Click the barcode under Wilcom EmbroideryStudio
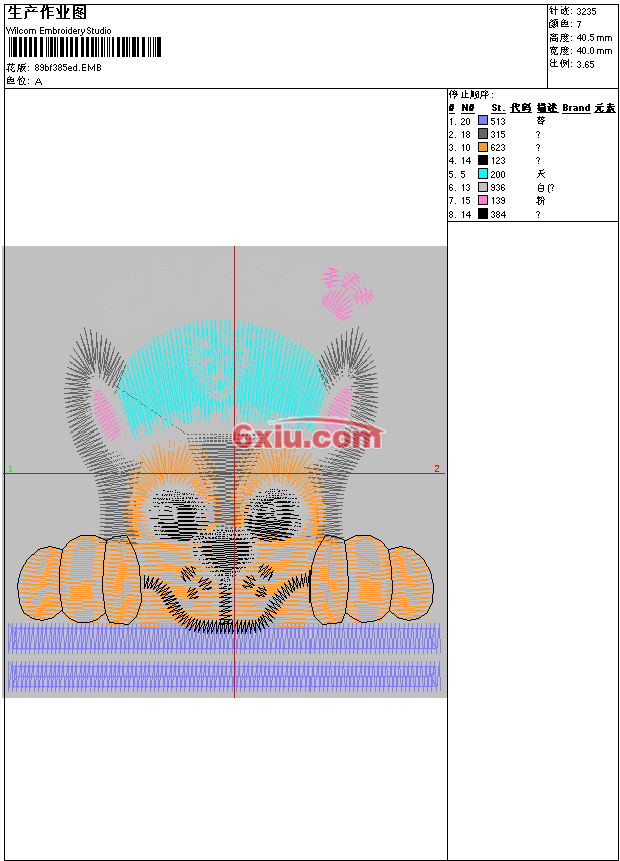The image size is (620, 861). 85,47
